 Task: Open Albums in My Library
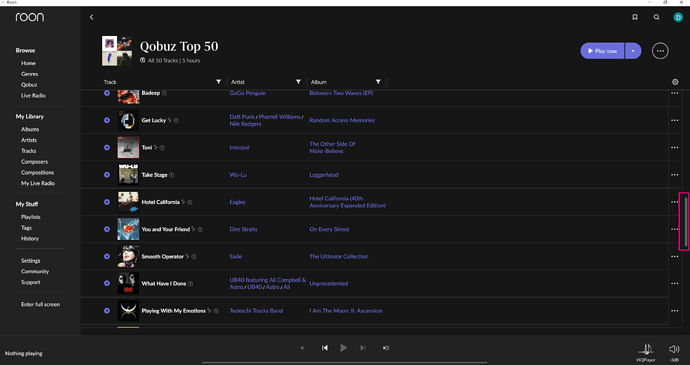pos(30,129)
